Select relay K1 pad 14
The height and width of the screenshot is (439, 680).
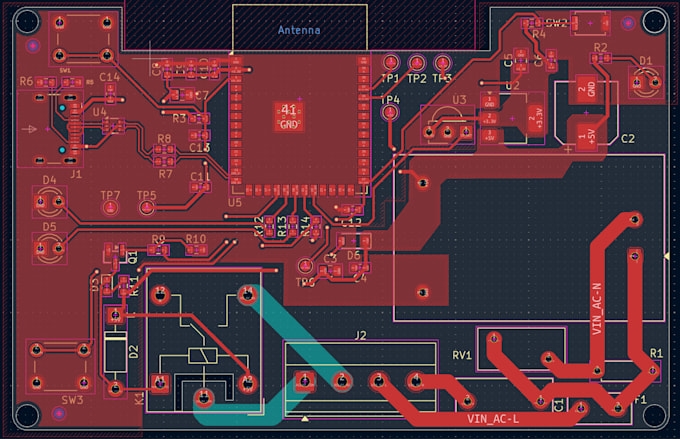(x=248, y=295)
